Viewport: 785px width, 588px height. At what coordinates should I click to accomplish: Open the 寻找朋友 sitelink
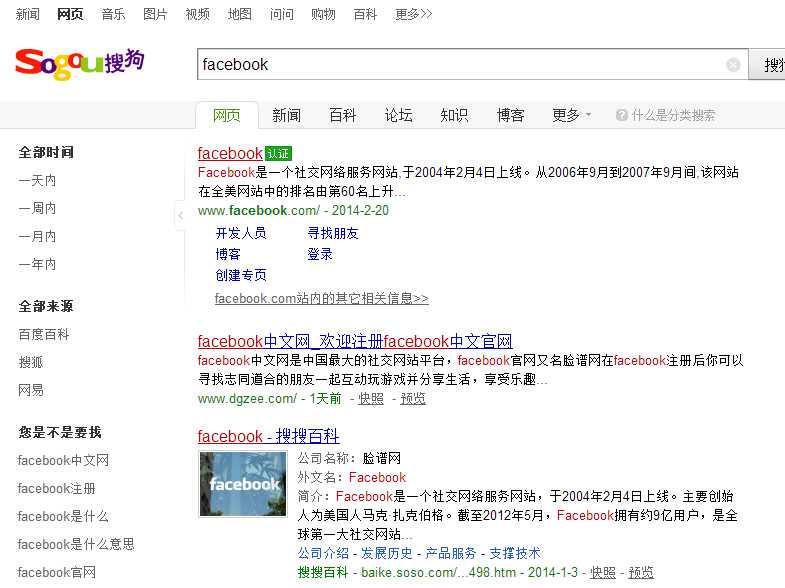(x=333, y=233)
